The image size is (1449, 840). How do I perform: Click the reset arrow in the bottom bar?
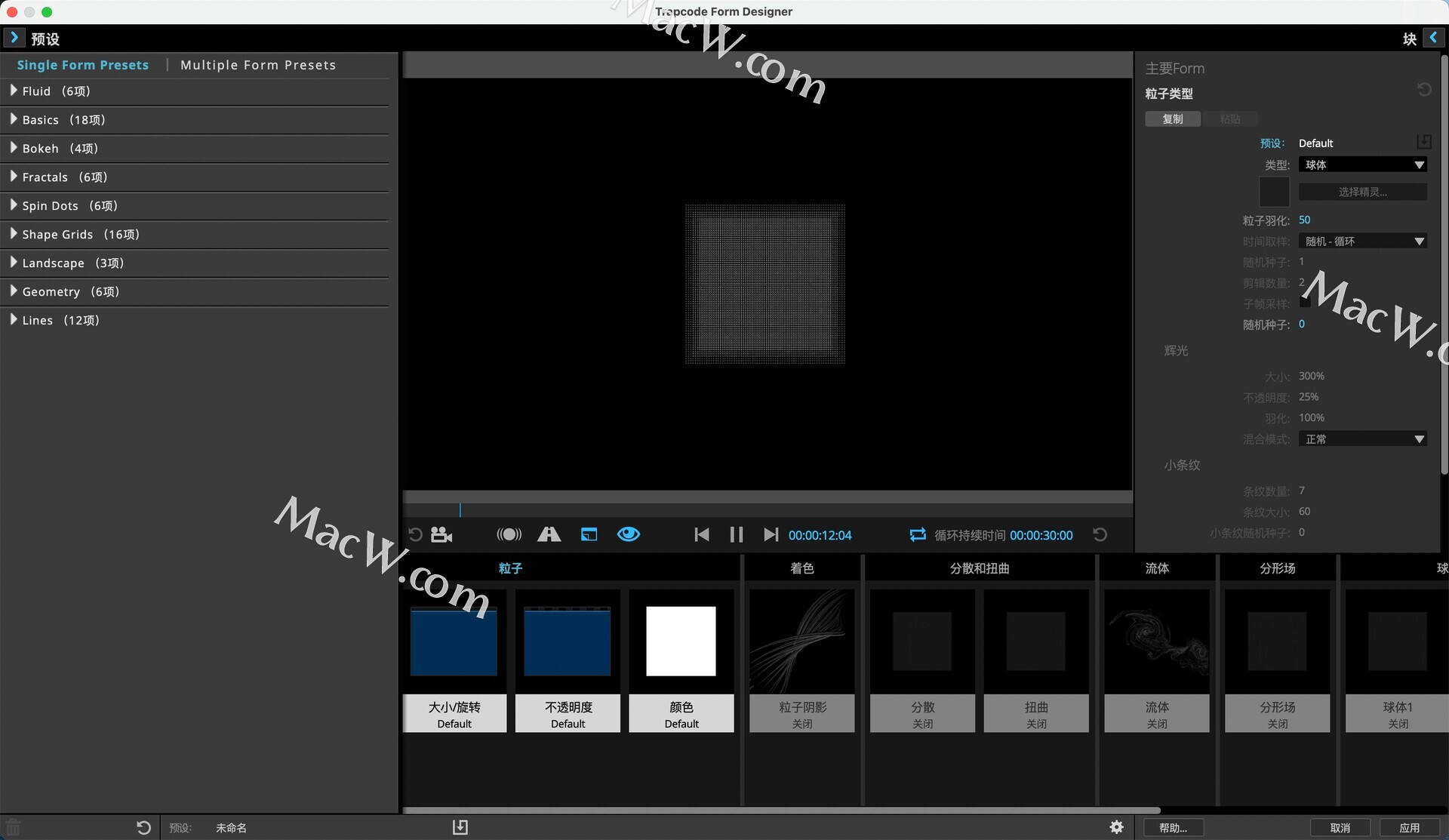[x=143, y=827]
